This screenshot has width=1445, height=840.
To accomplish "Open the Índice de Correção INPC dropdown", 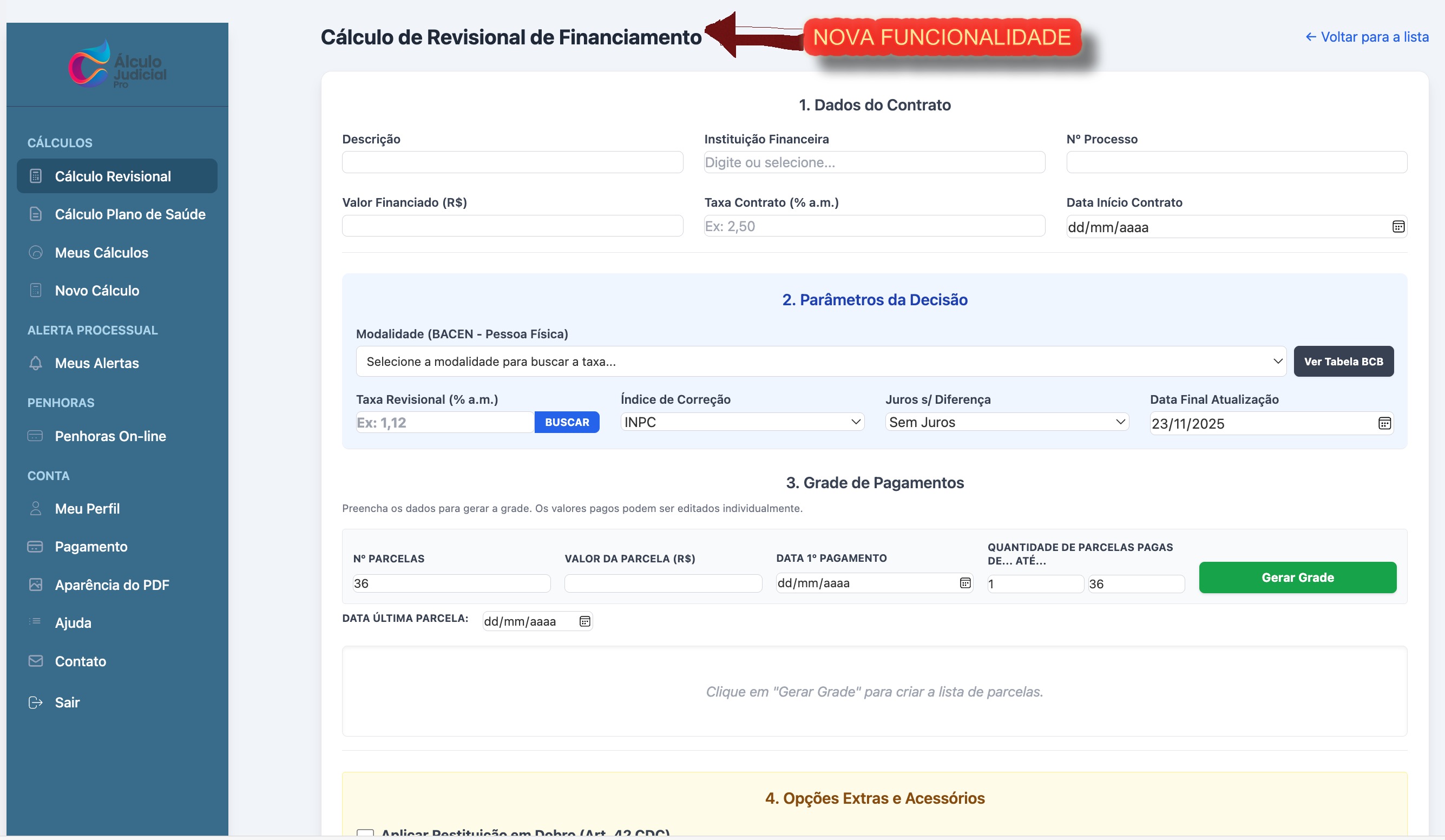I will tap(742, 422).
